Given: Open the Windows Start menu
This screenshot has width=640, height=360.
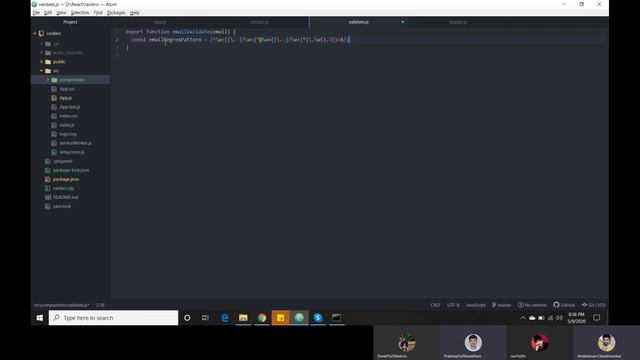Looking at the screenshot, I should click(40, 318).
